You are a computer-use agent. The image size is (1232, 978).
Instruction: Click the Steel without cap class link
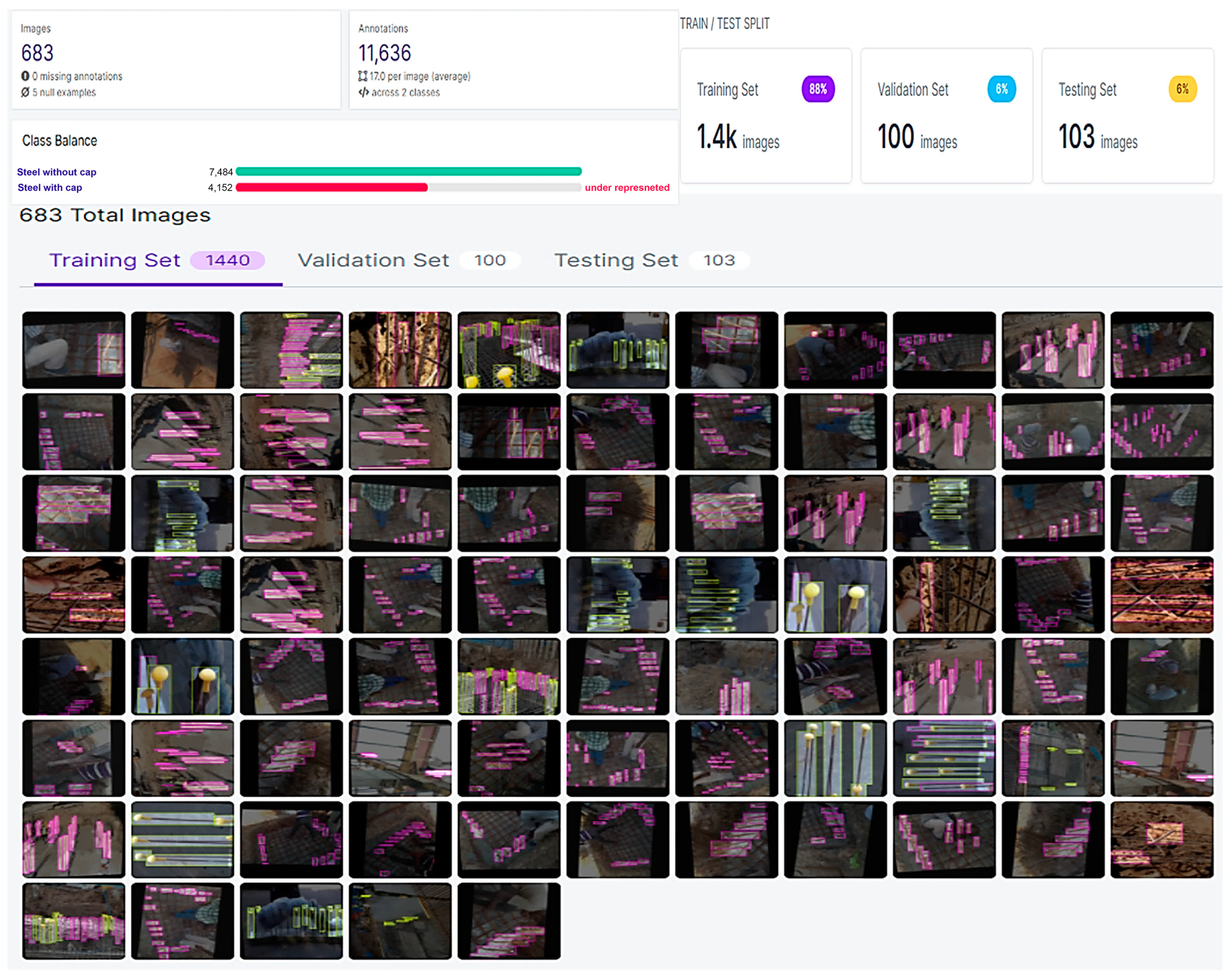click(x=57, y=172)
